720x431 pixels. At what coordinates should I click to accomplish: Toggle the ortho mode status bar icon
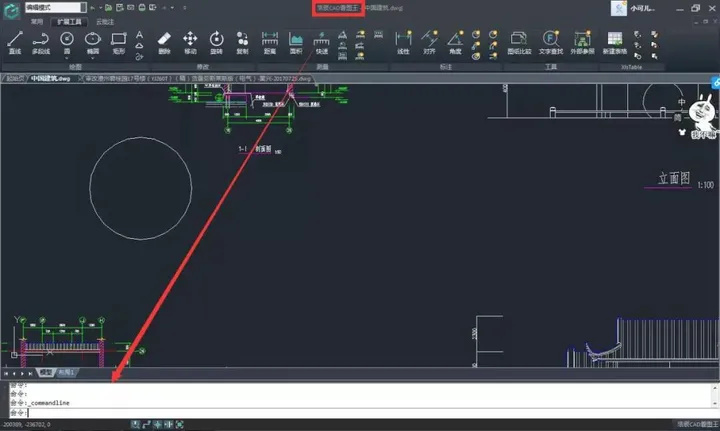coord(146,425)
